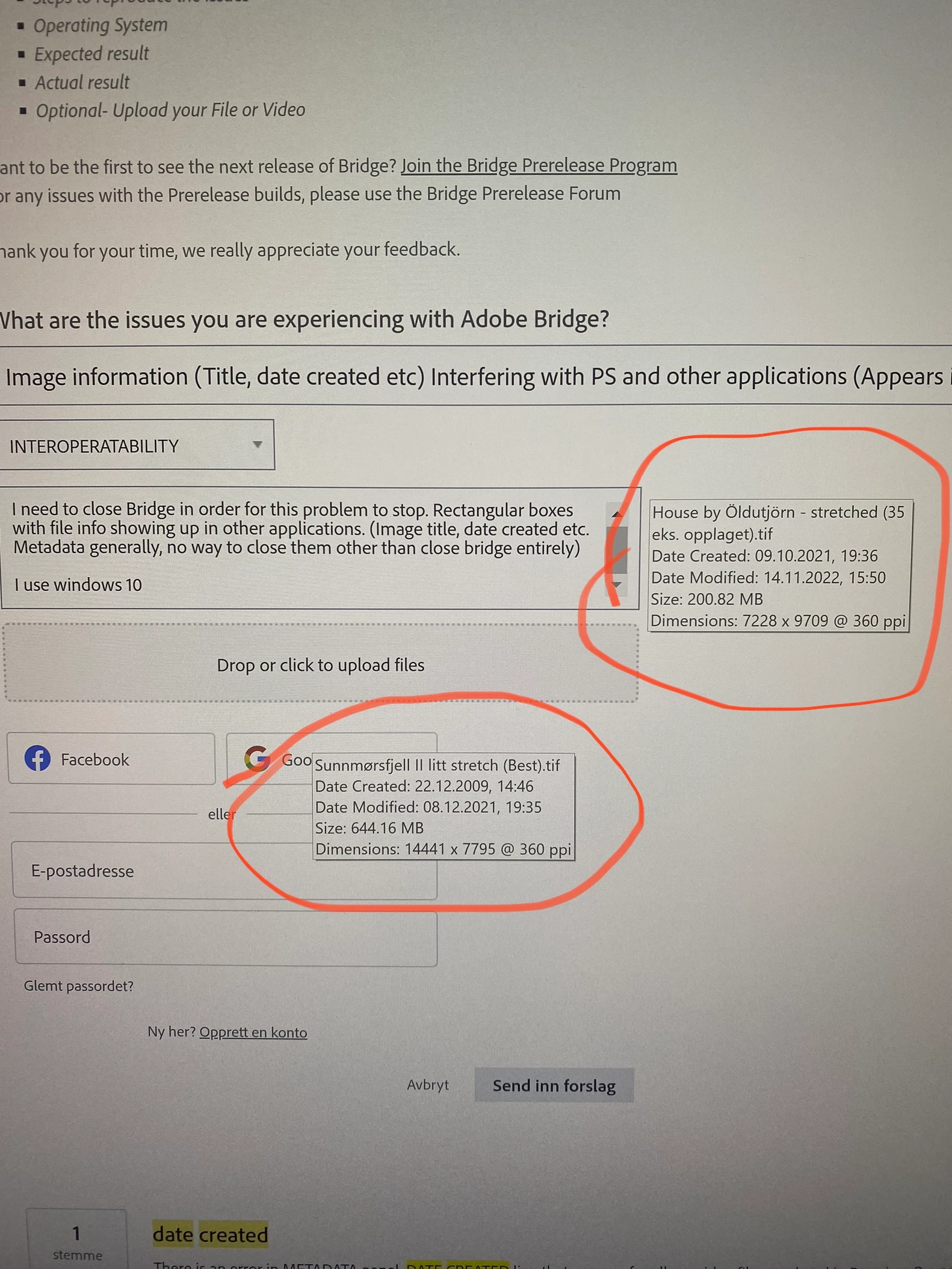Sign in with the Facebook button
The height and width of the screenshot is (1269, 952).
tap(111, 759)
